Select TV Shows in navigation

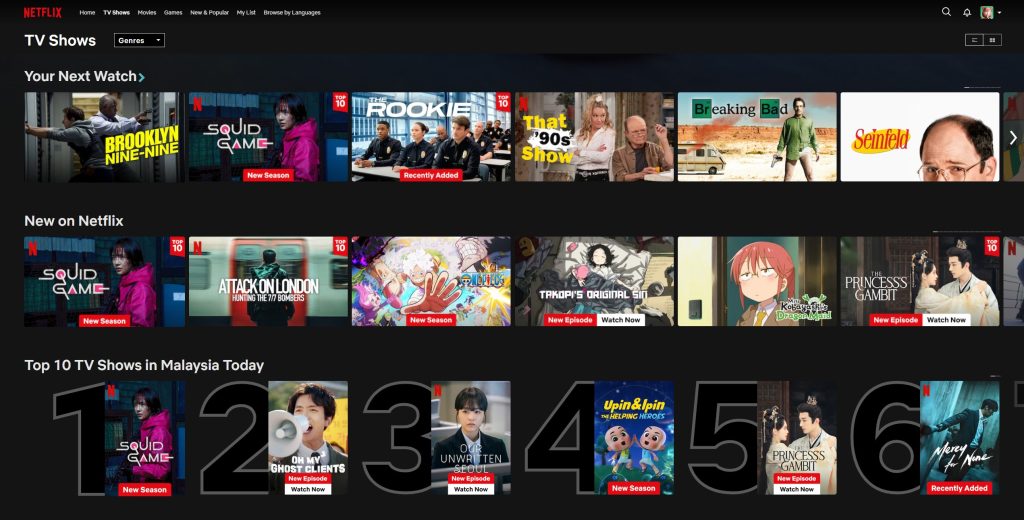click(116, 12)
